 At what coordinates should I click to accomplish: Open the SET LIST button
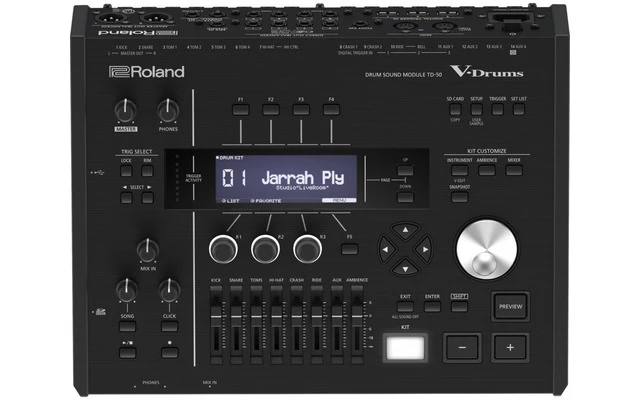519,109
